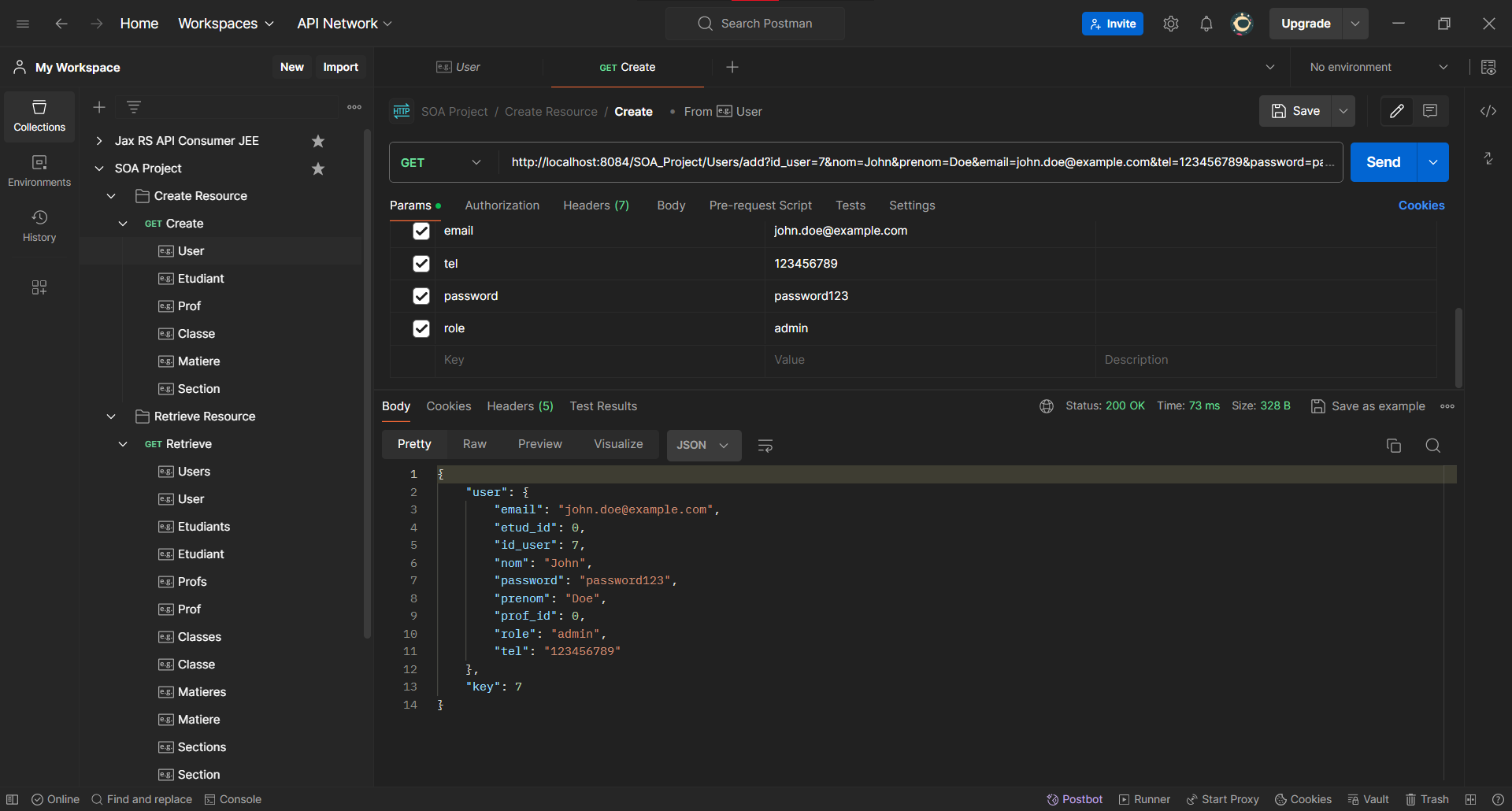
Task: Collapse Retrieve Resource folder
Action: 111,417
